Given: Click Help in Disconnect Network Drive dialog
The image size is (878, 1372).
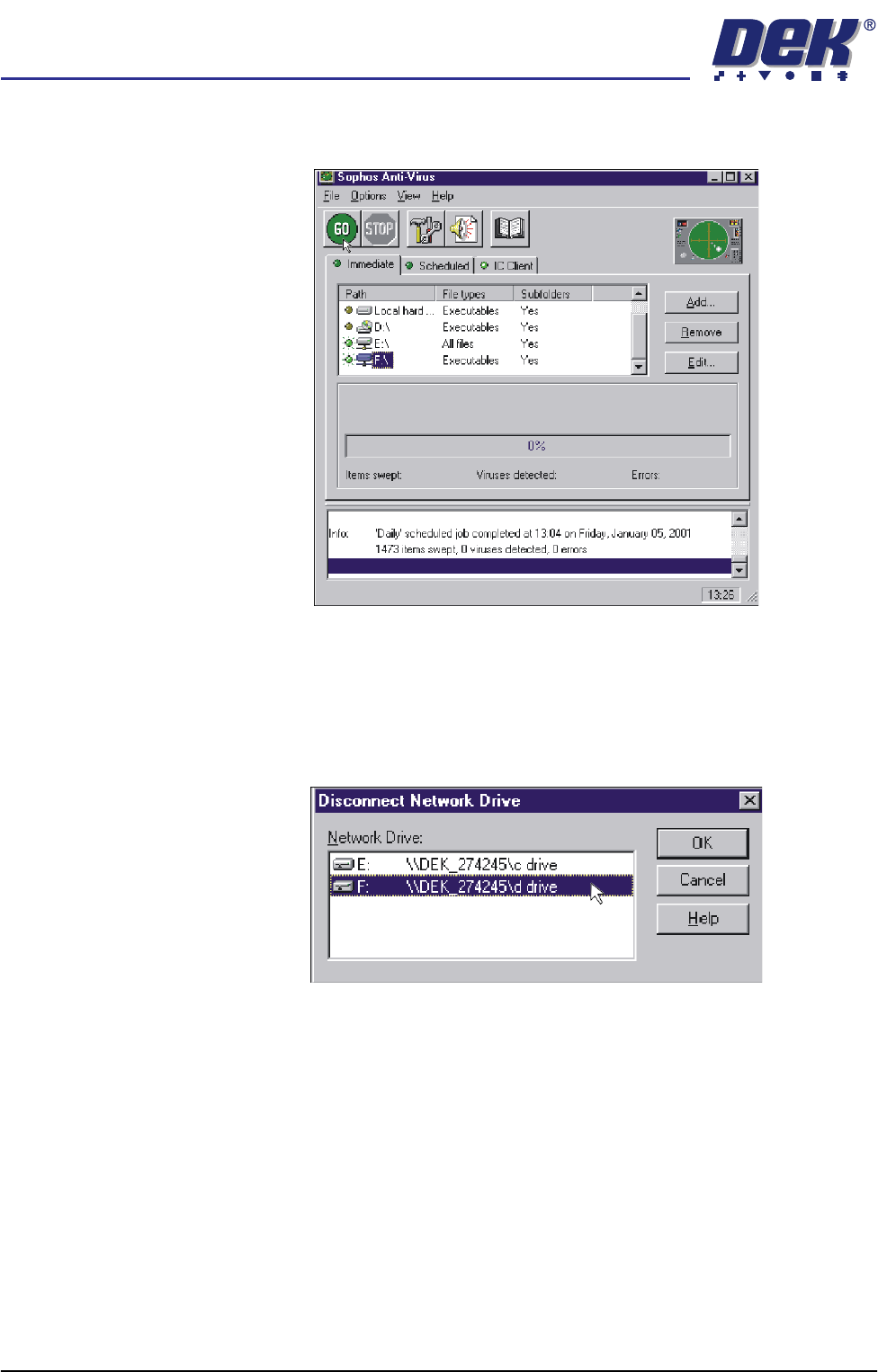Looking at the screenshot, I should 703,919.
